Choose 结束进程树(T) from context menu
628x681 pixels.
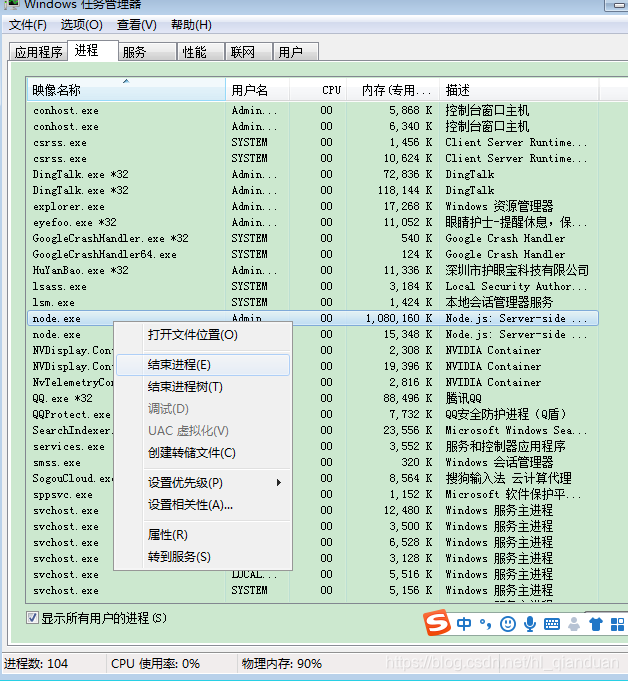203,387
